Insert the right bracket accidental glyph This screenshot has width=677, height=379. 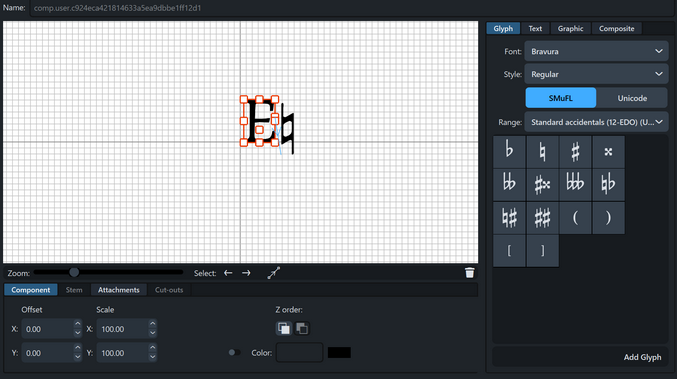(542, 251)
